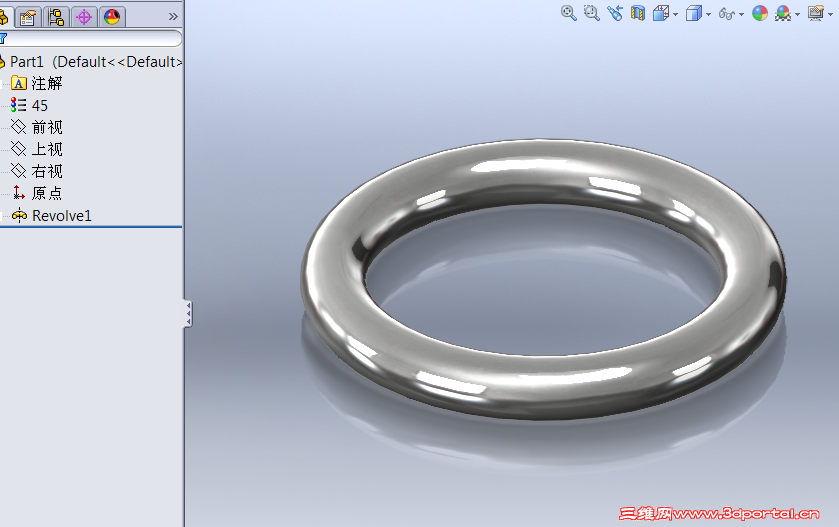Click the Previous View icon

click(x=615, y=13)
